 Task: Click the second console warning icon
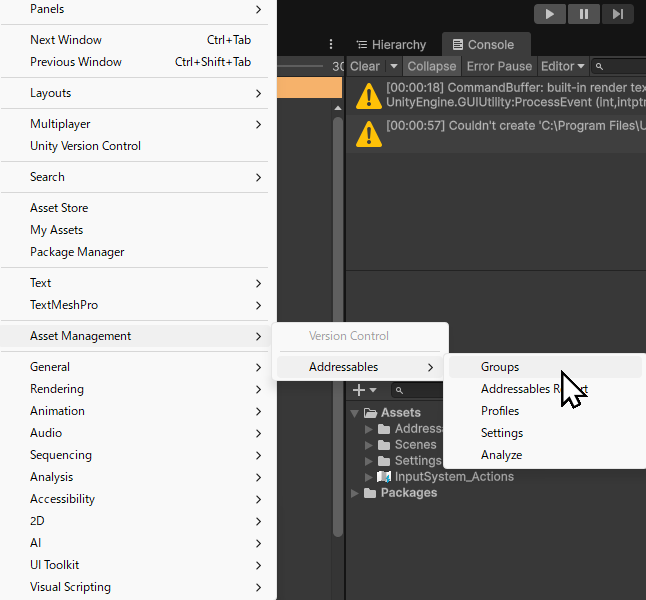(368, 133)
